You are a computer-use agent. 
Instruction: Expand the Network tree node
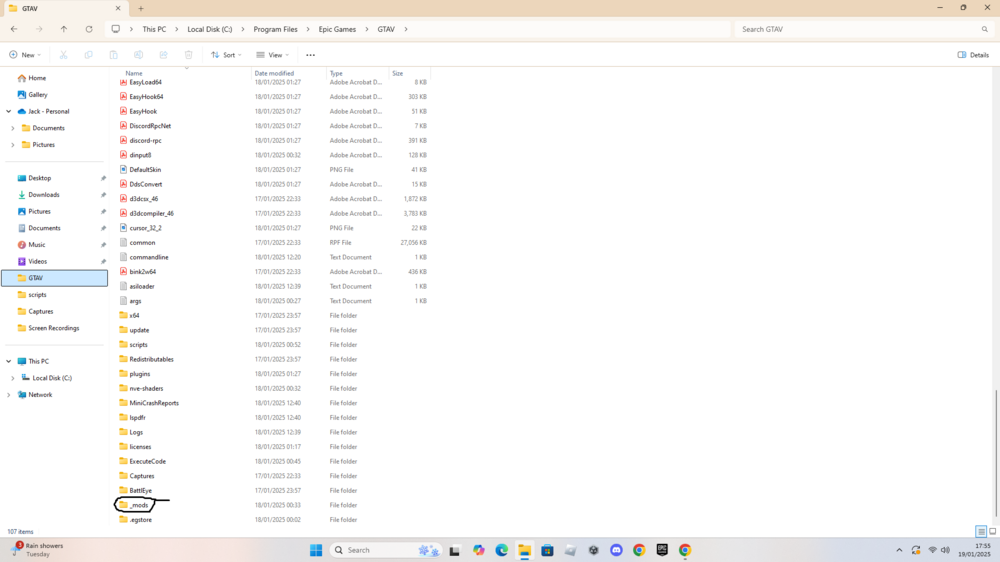click(x=9, y=395)
